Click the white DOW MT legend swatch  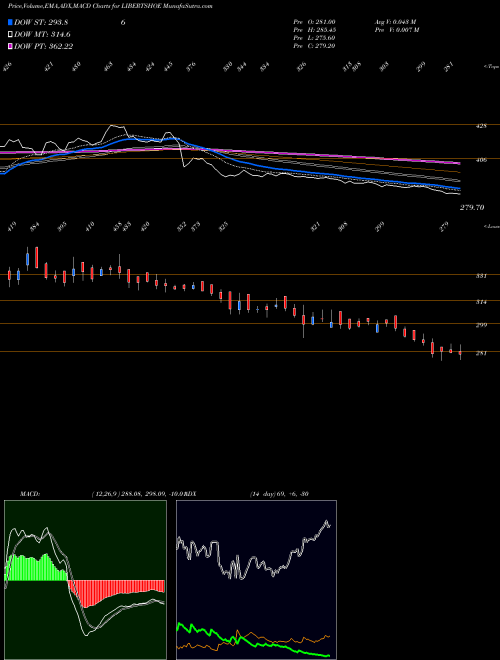click(11, 35)
